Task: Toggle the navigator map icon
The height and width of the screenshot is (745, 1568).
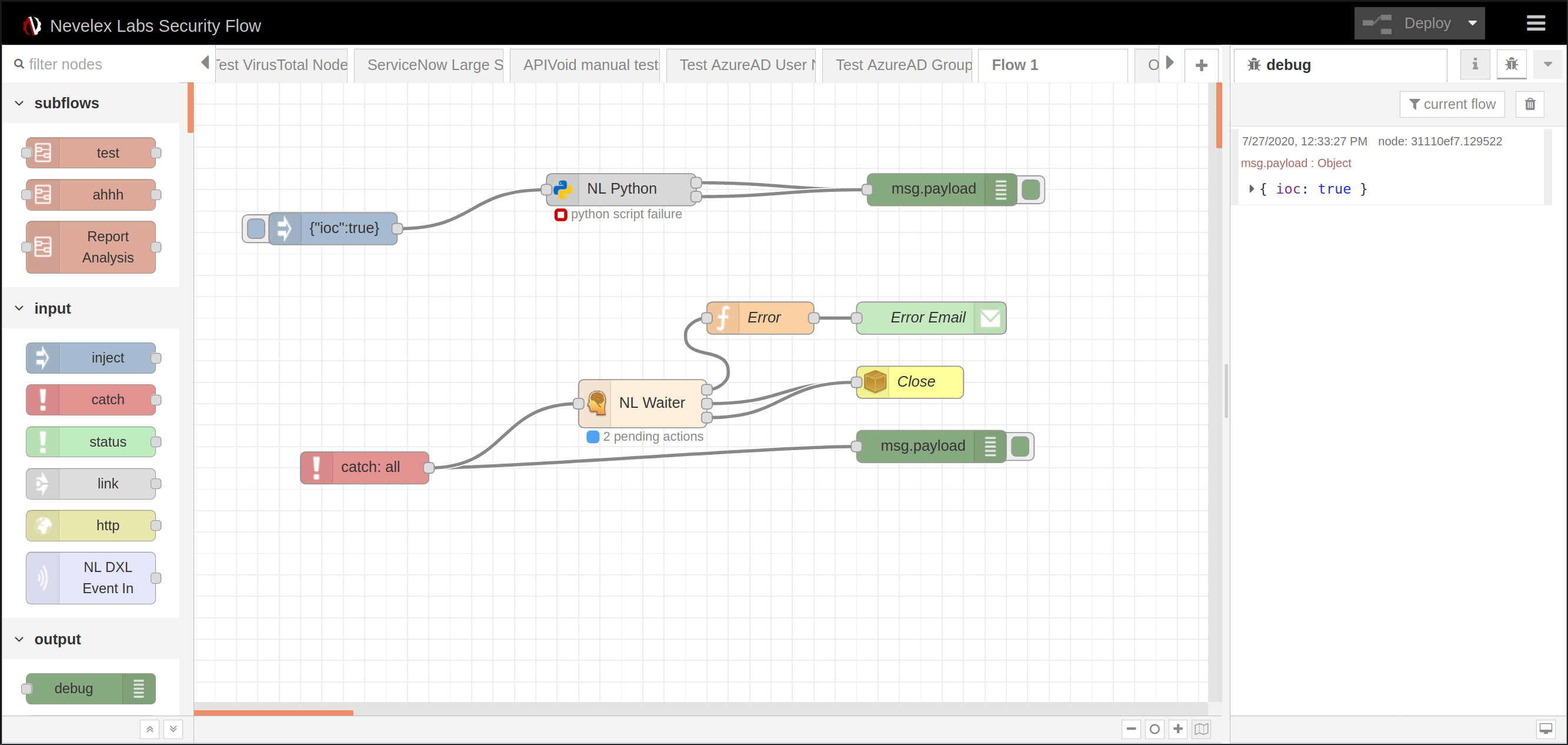Action: pyautogui.click(x=1201, y=729)
